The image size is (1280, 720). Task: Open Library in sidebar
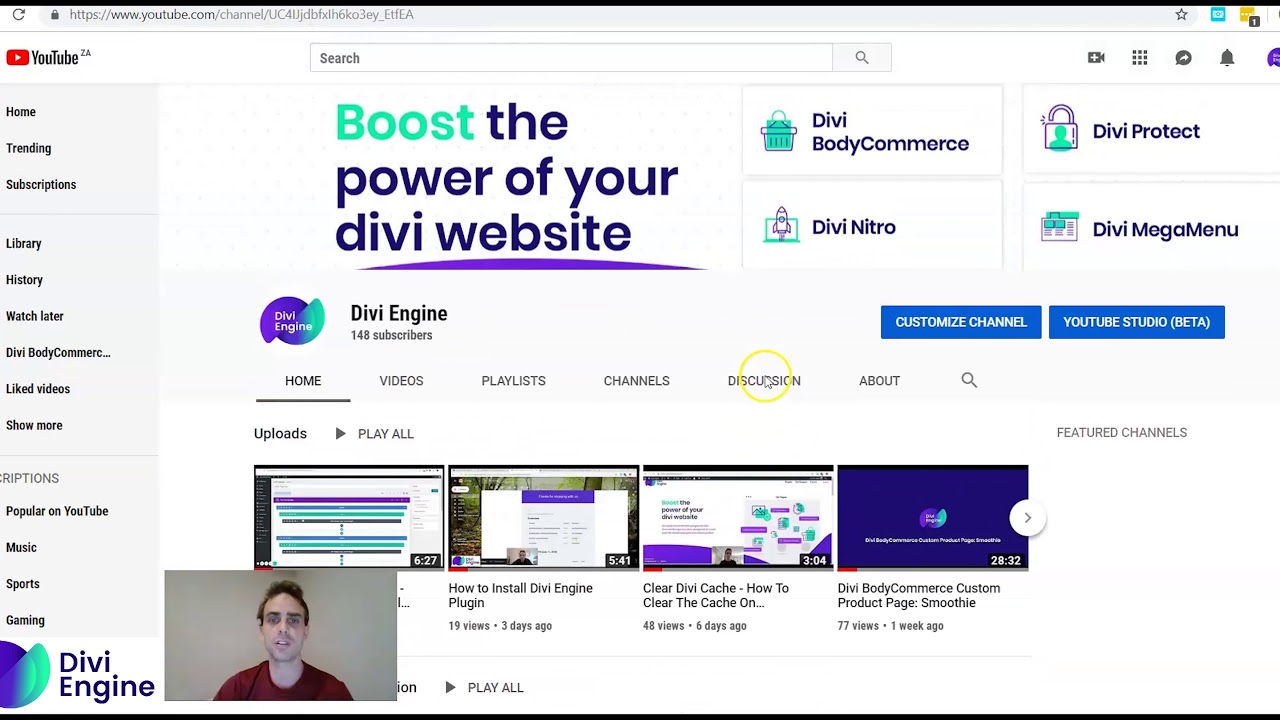(24, 243)
